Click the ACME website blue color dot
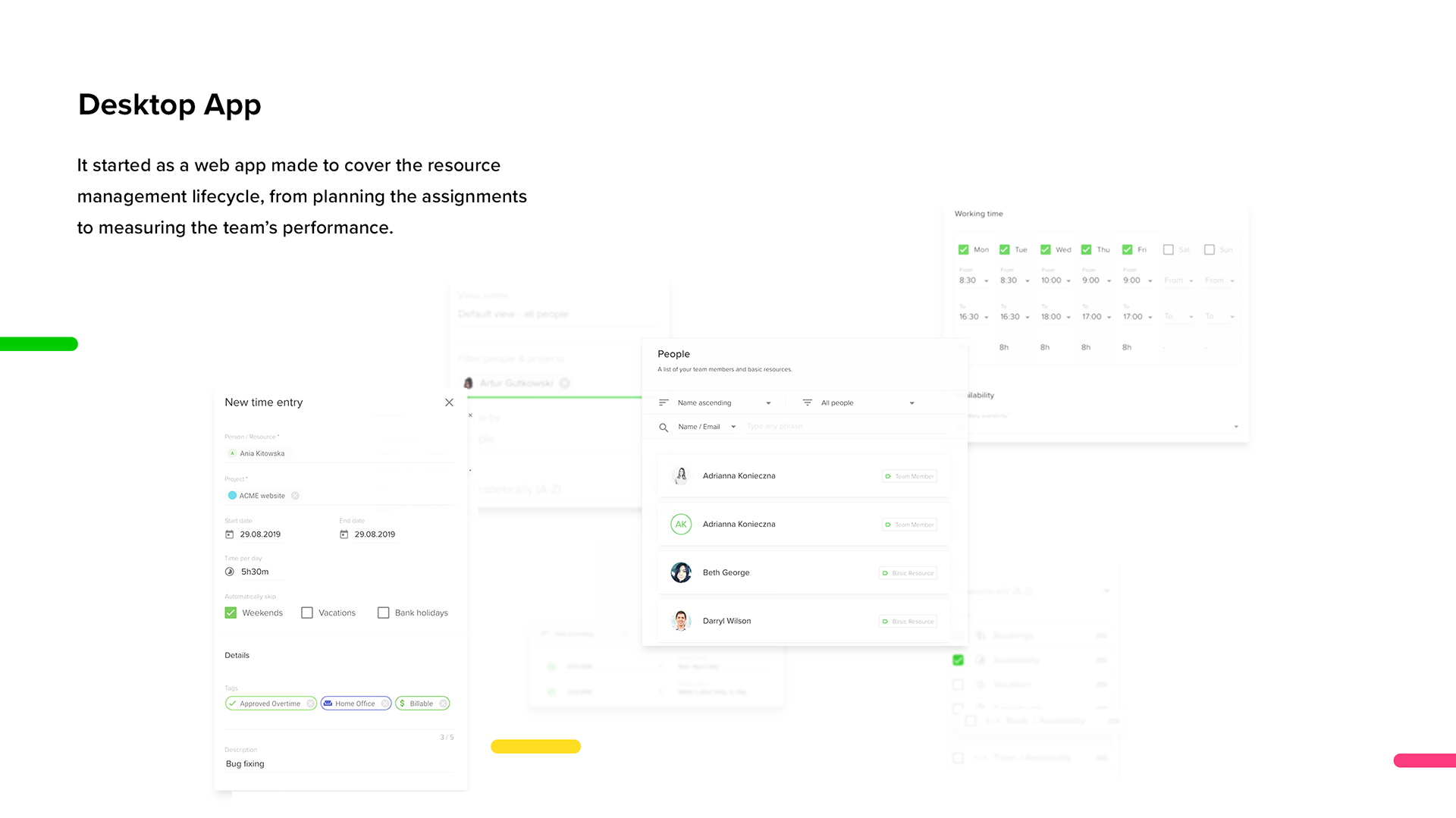Screen dimensions: 1456x818 pos(232,496)
